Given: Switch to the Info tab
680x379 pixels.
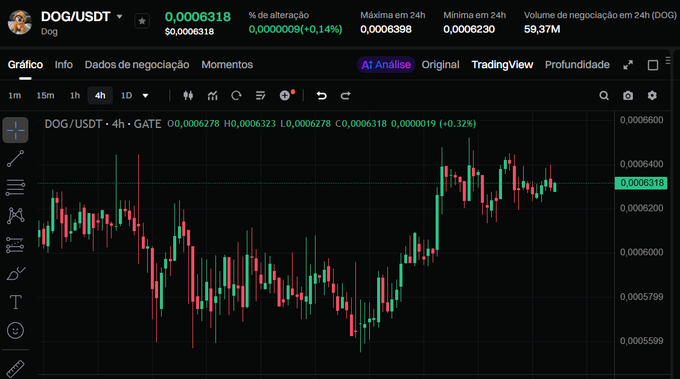Looking at the screenshot, I should [64, 65].
